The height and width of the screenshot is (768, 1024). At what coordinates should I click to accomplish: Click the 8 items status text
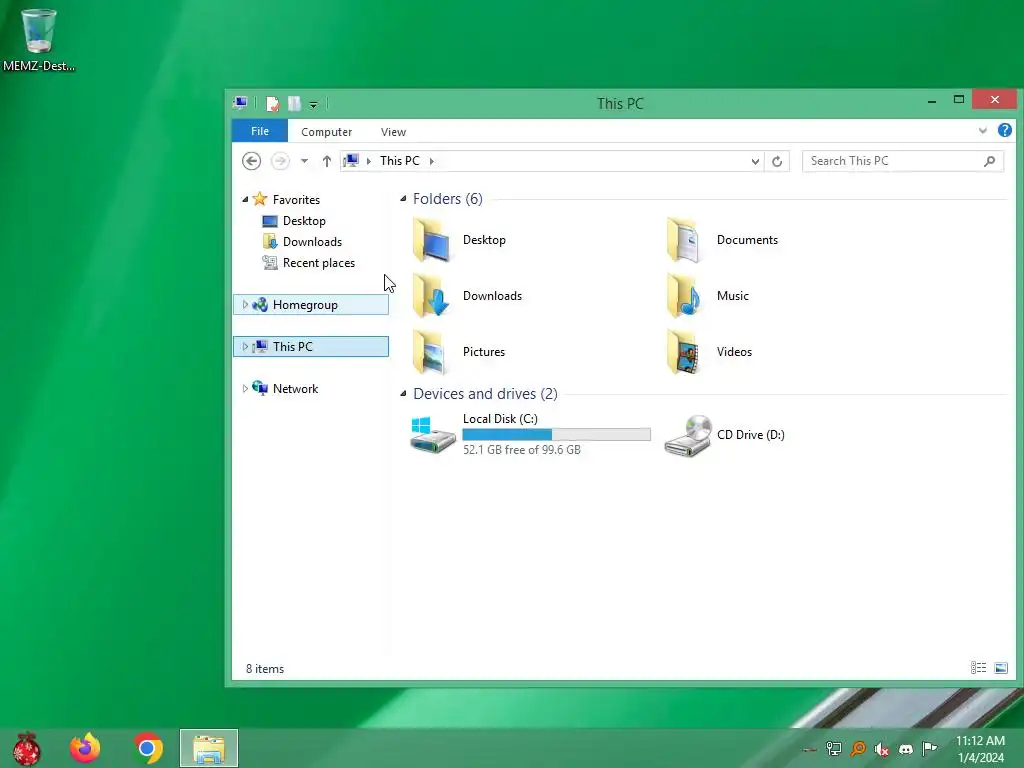click(x=264, y=669)
